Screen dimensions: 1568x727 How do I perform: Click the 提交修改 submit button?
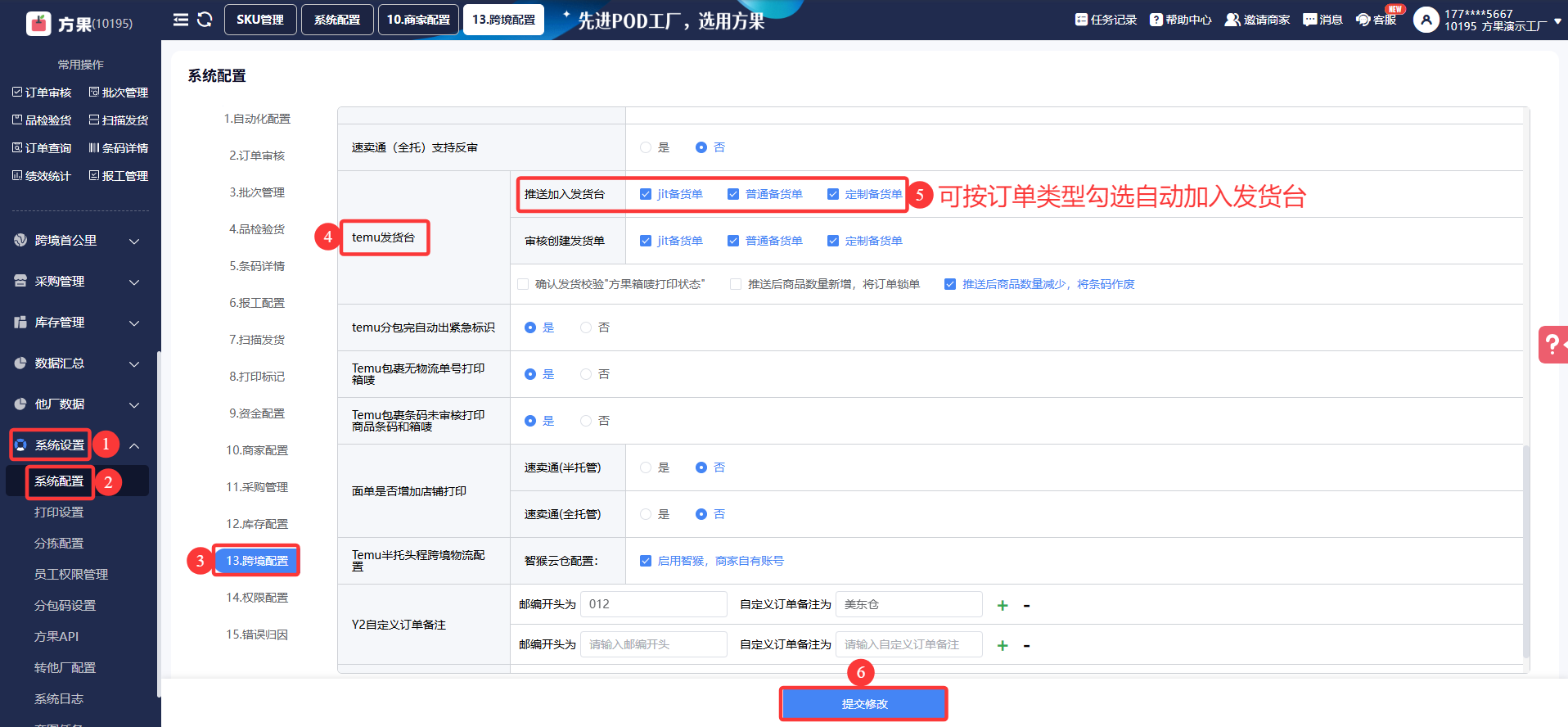click(863, 704)
